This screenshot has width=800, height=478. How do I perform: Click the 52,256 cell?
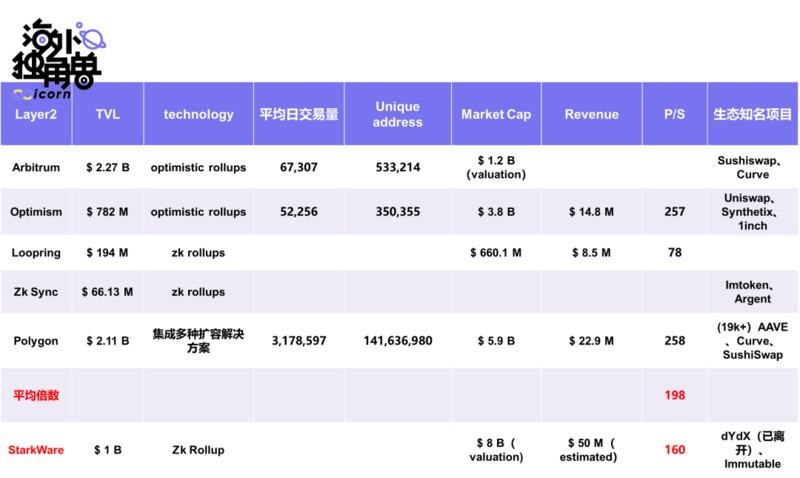[299, 212]
